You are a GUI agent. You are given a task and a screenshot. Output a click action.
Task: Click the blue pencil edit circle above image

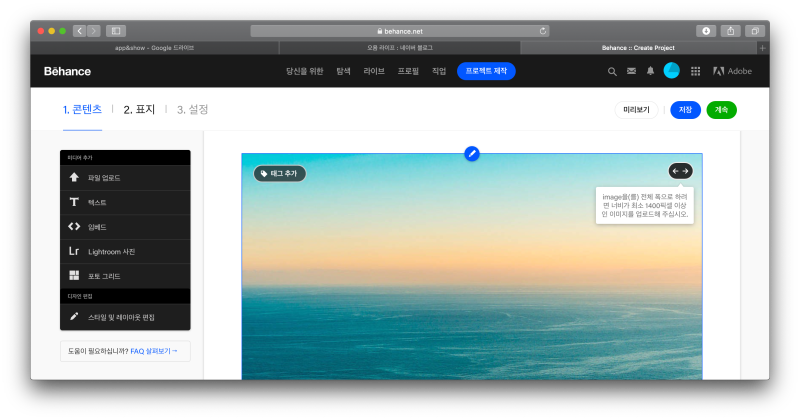(x=472, y=154)
